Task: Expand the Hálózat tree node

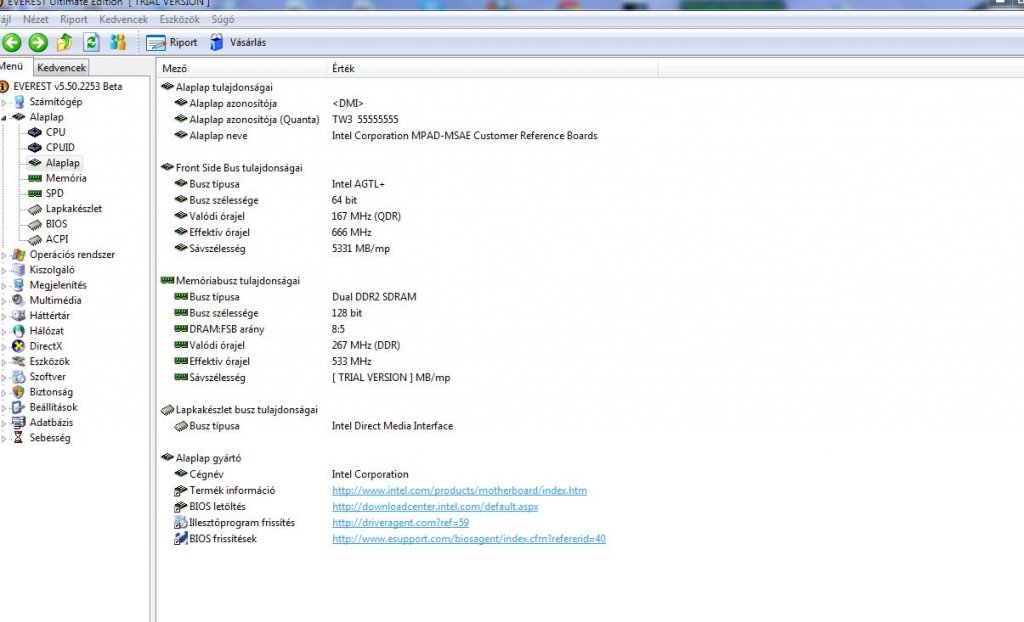Action: pyautogui.click(x=4, y=331)
